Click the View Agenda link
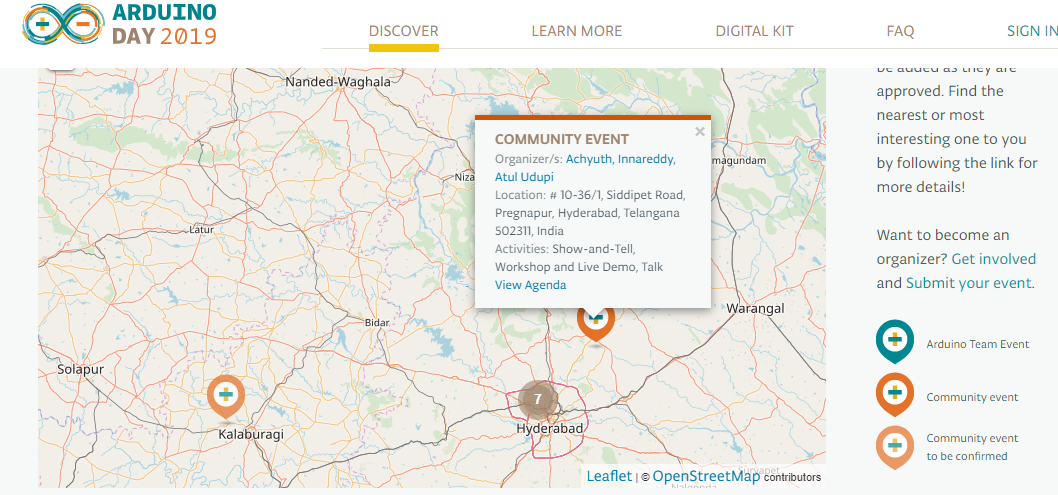Image resolution: width=1058 pixels, height=495 pixels. point(530,285)
